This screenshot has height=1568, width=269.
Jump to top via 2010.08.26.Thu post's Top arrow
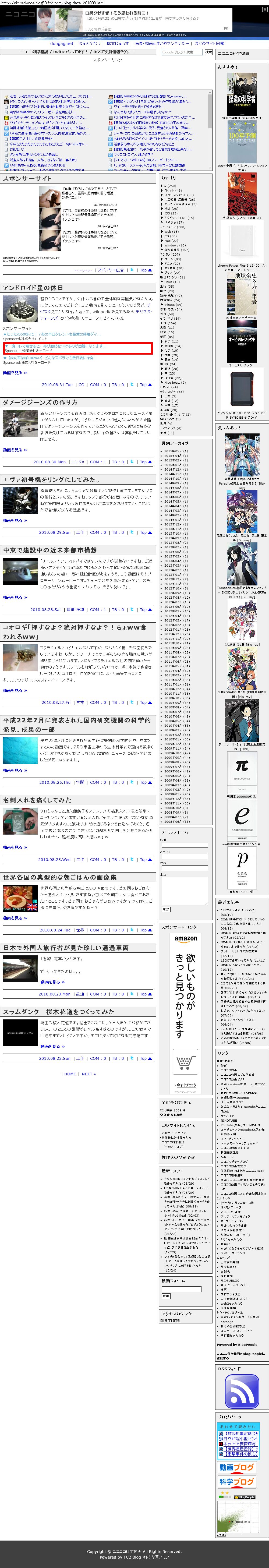146,783
